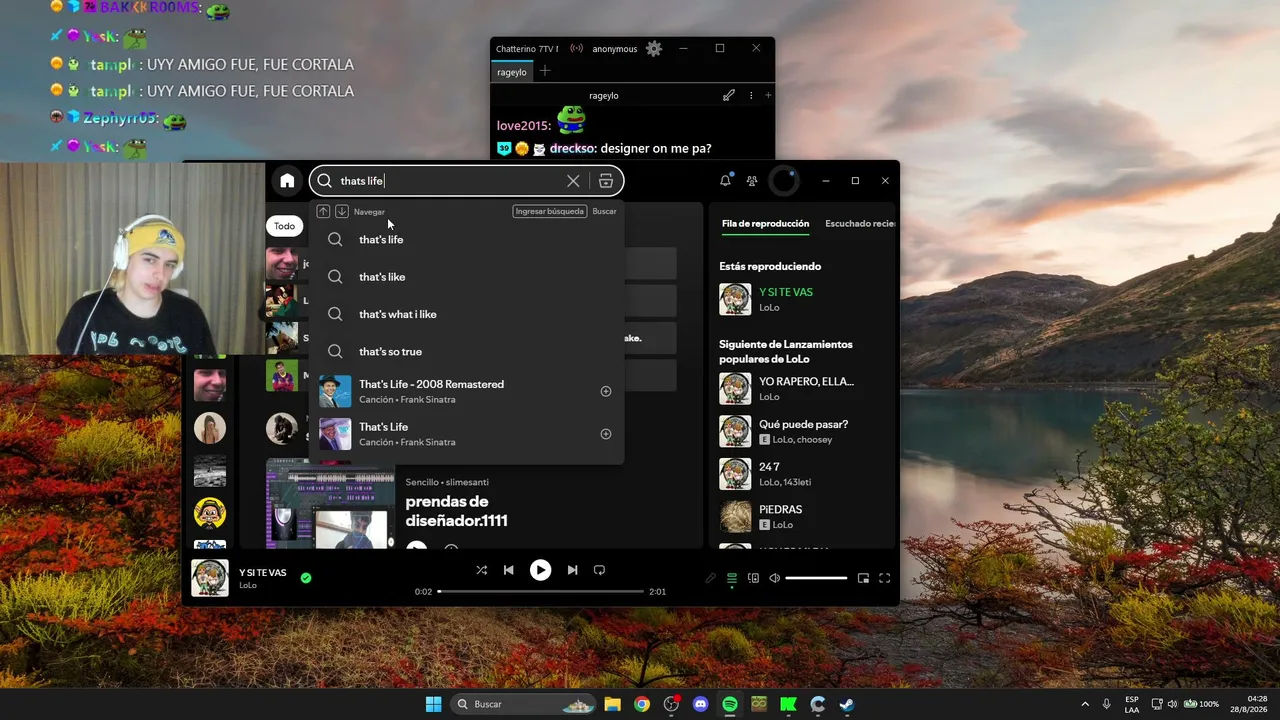Switch to "Fila de reproducción" tab

pyautogui.click(x=765, y=224)
